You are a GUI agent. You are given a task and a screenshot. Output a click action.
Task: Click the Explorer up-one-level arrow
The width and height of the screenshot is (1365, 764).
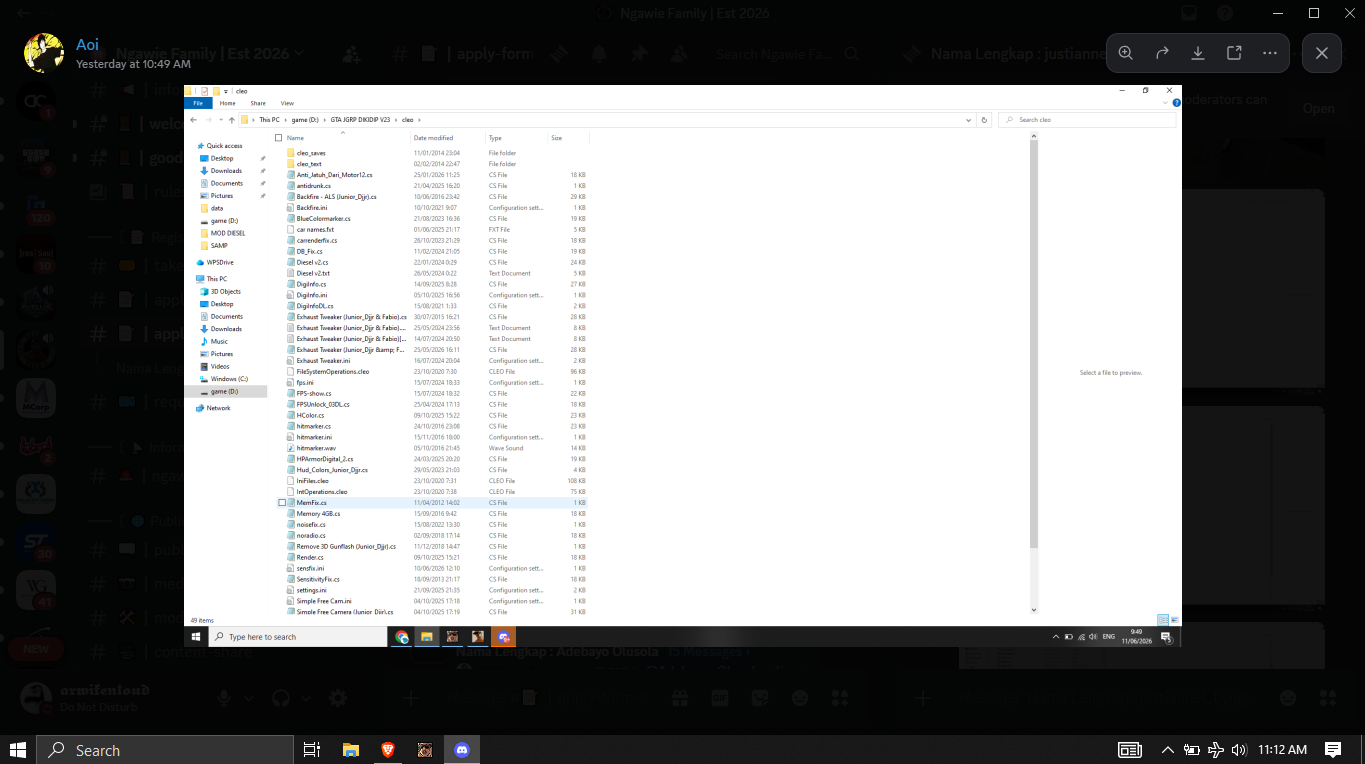point(231,120)
